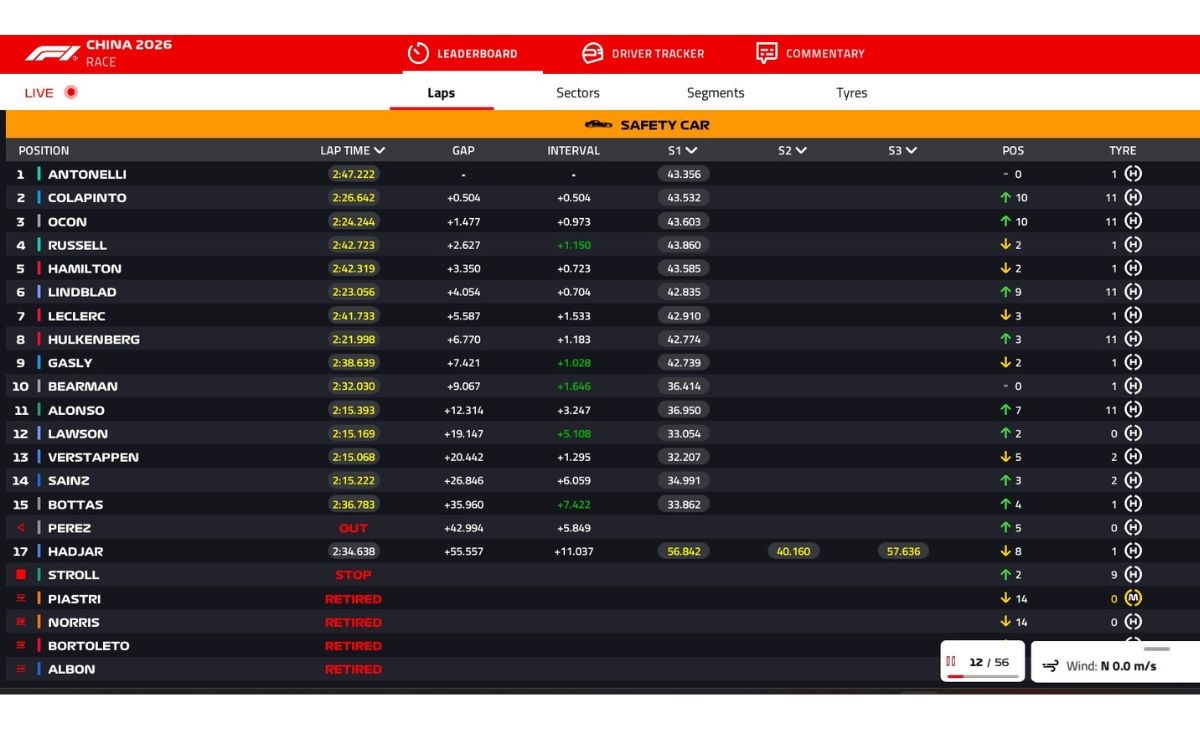
Task: Expand the S3 column dropdown
Action: (x=911, y=151)
